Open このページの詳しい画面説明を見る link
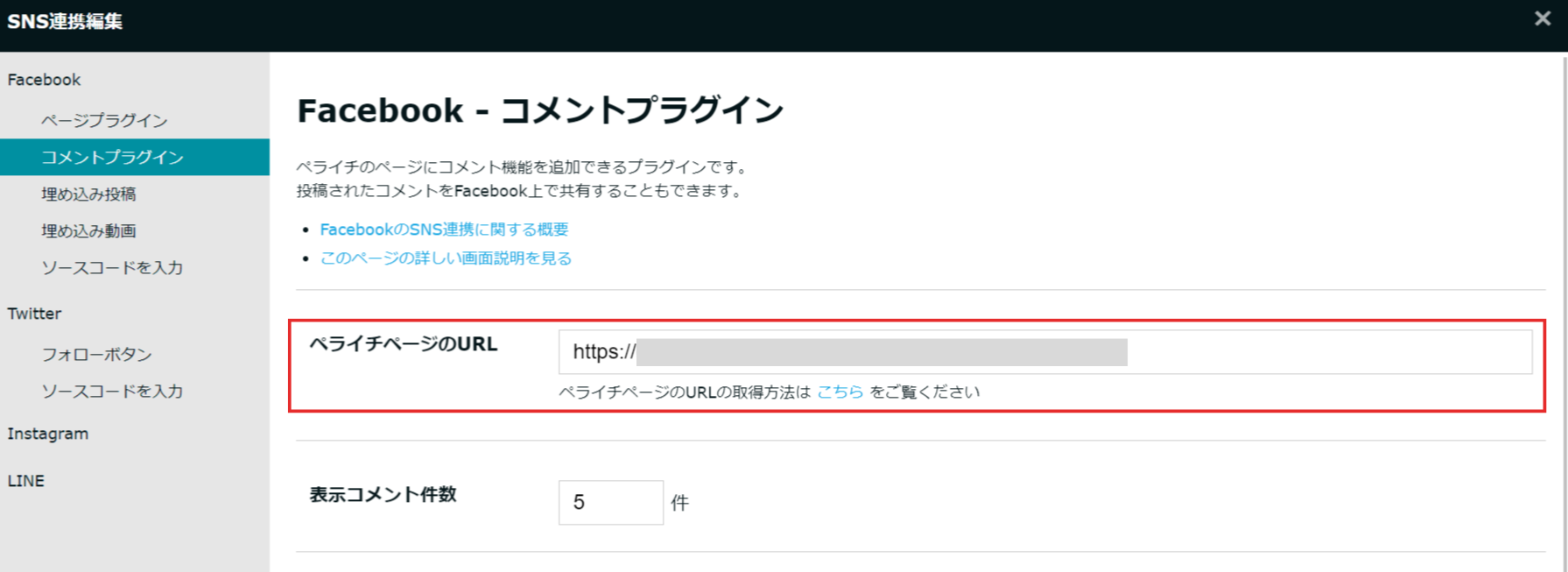Screen dimensions: 1568x572 coord(446,258)
